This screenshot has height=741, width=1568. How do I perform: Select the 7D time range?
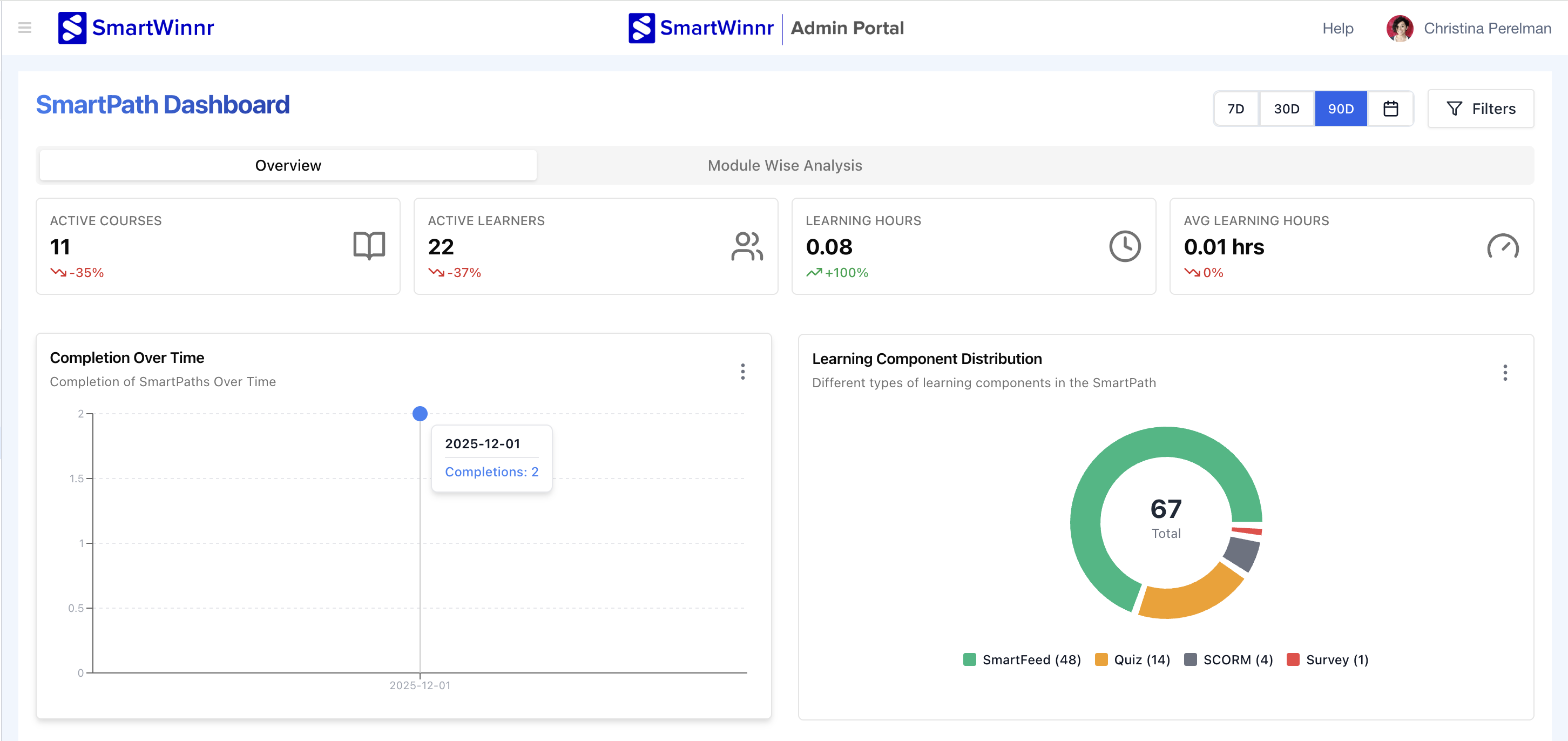tap(1235, 109)
